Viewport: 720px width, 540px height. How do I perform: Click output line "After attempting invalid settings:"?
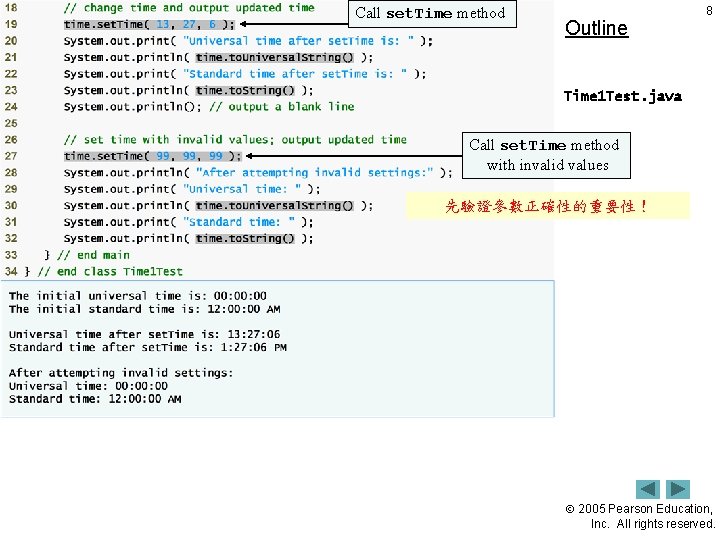point(121,373)
